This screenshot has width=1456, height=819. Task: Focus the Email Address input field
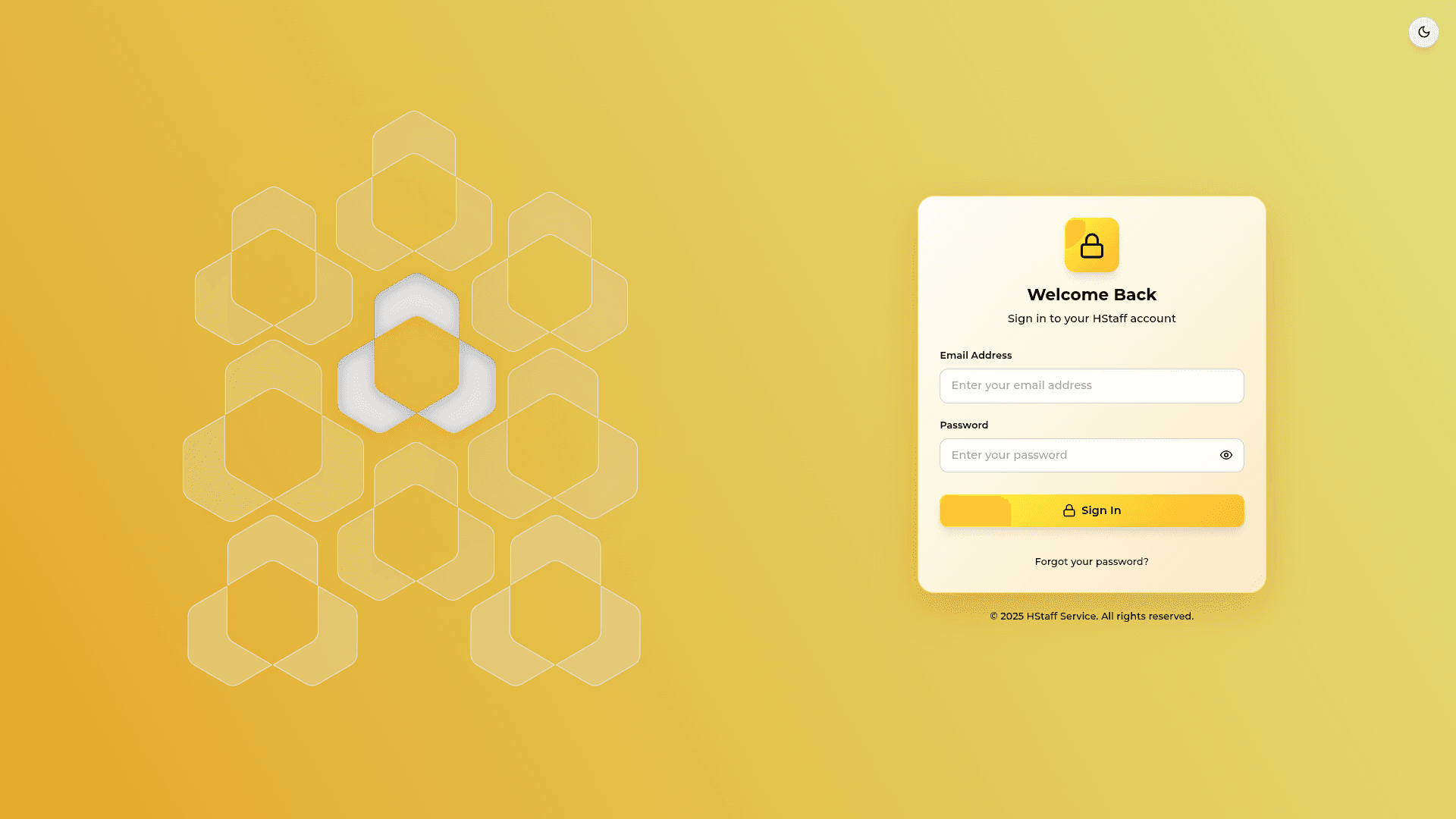pos(1091,385)
